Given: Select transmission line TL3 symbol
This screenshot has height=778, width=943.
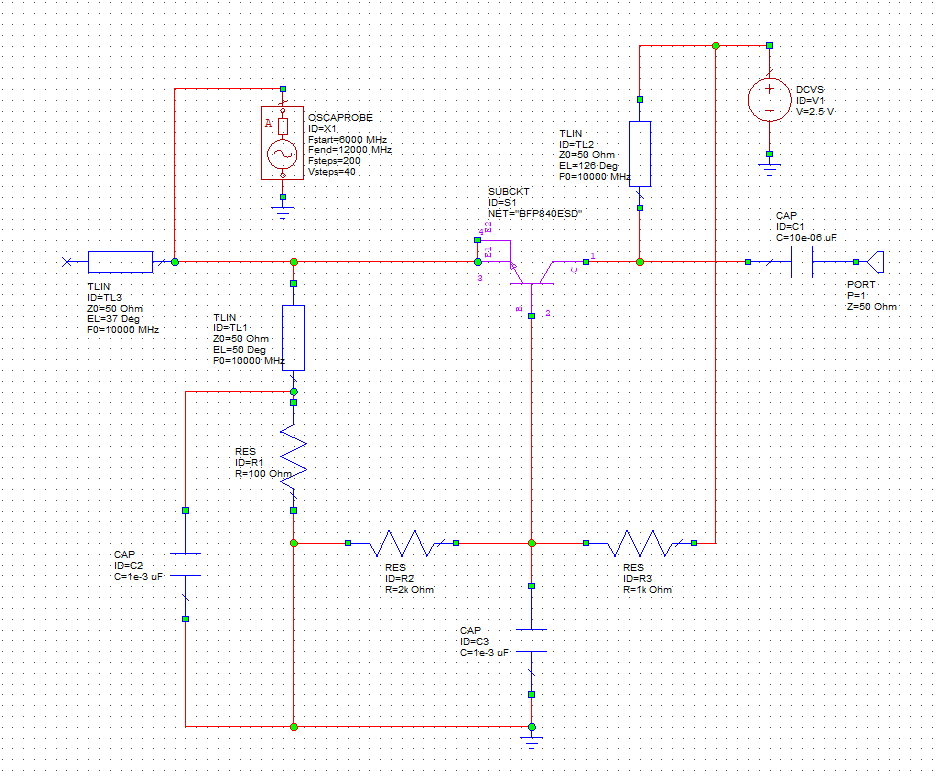Looking at the screenshot, I should pos(120,262).
